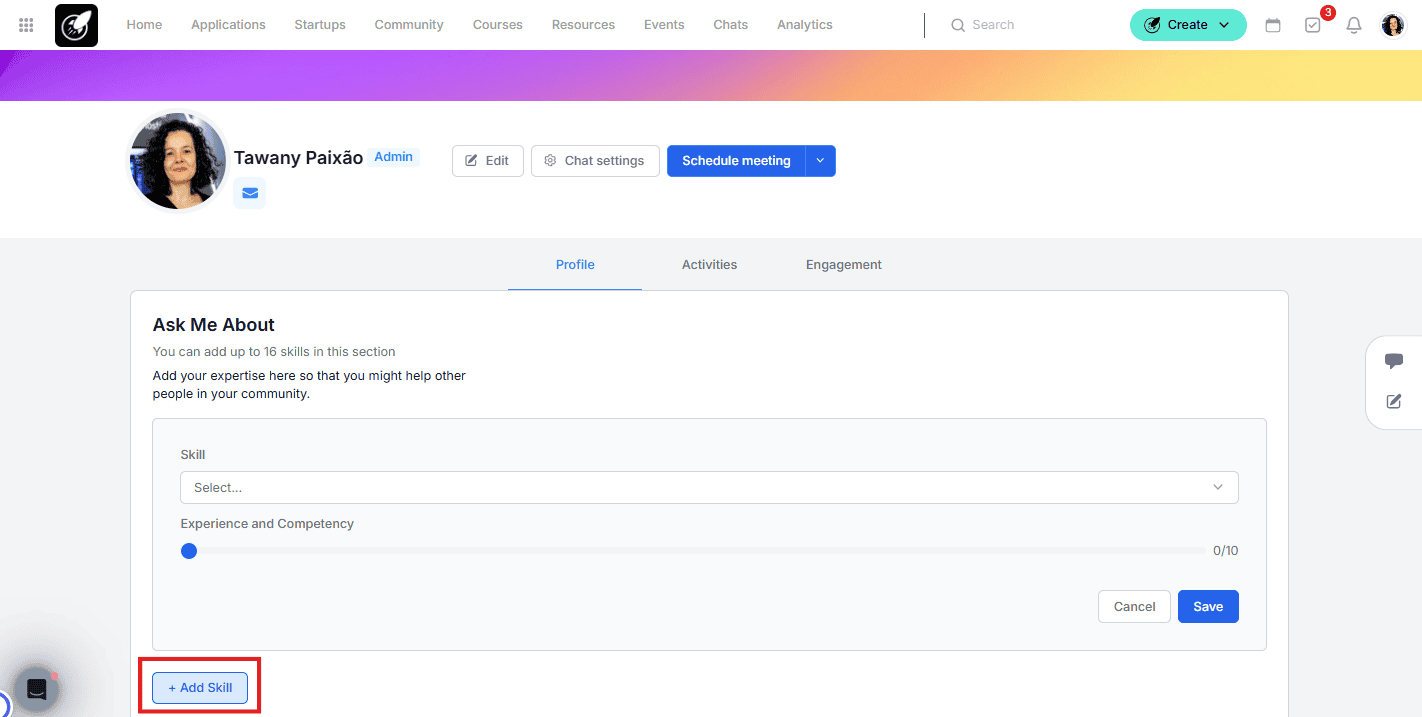Open Analytics in the top navigation

coord(805,25)
